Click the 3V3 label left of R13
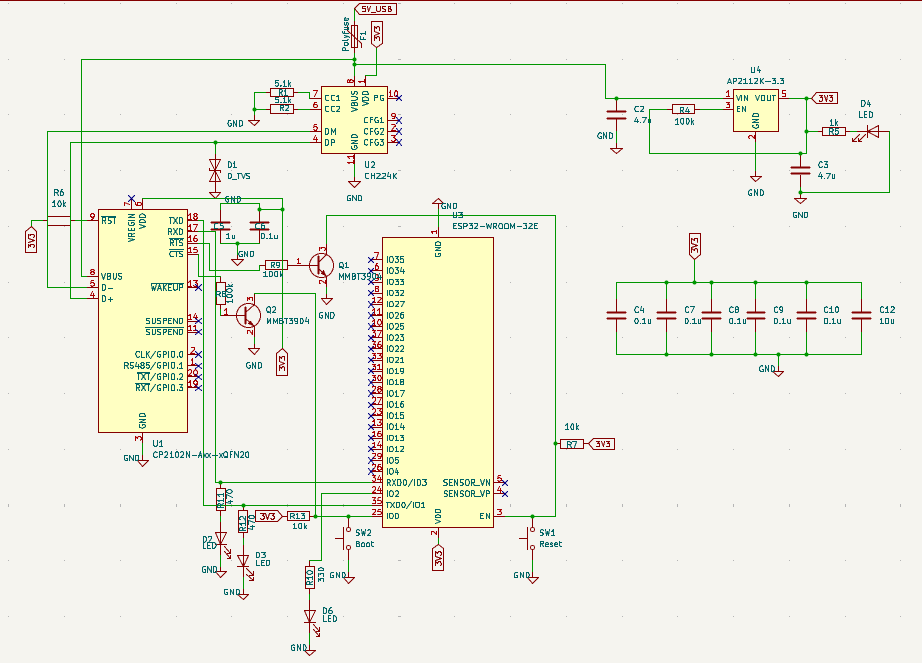This screenshot has height=663, width=922. coord(268,516)
